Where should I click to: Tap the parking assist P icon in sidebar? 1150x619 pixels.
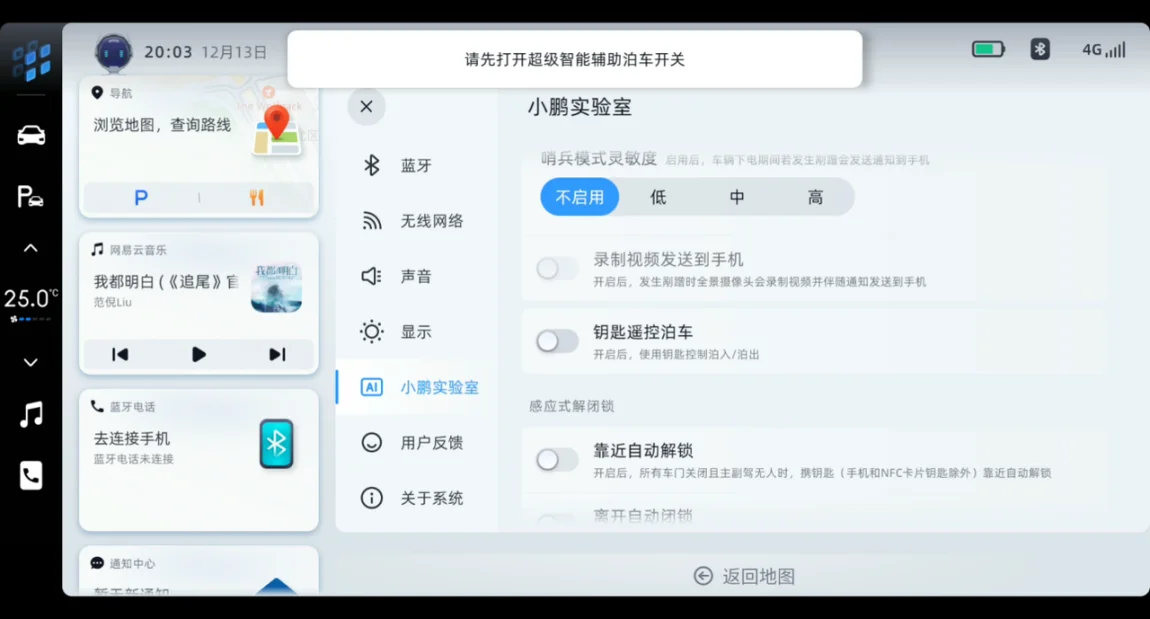tap(30, 197)
